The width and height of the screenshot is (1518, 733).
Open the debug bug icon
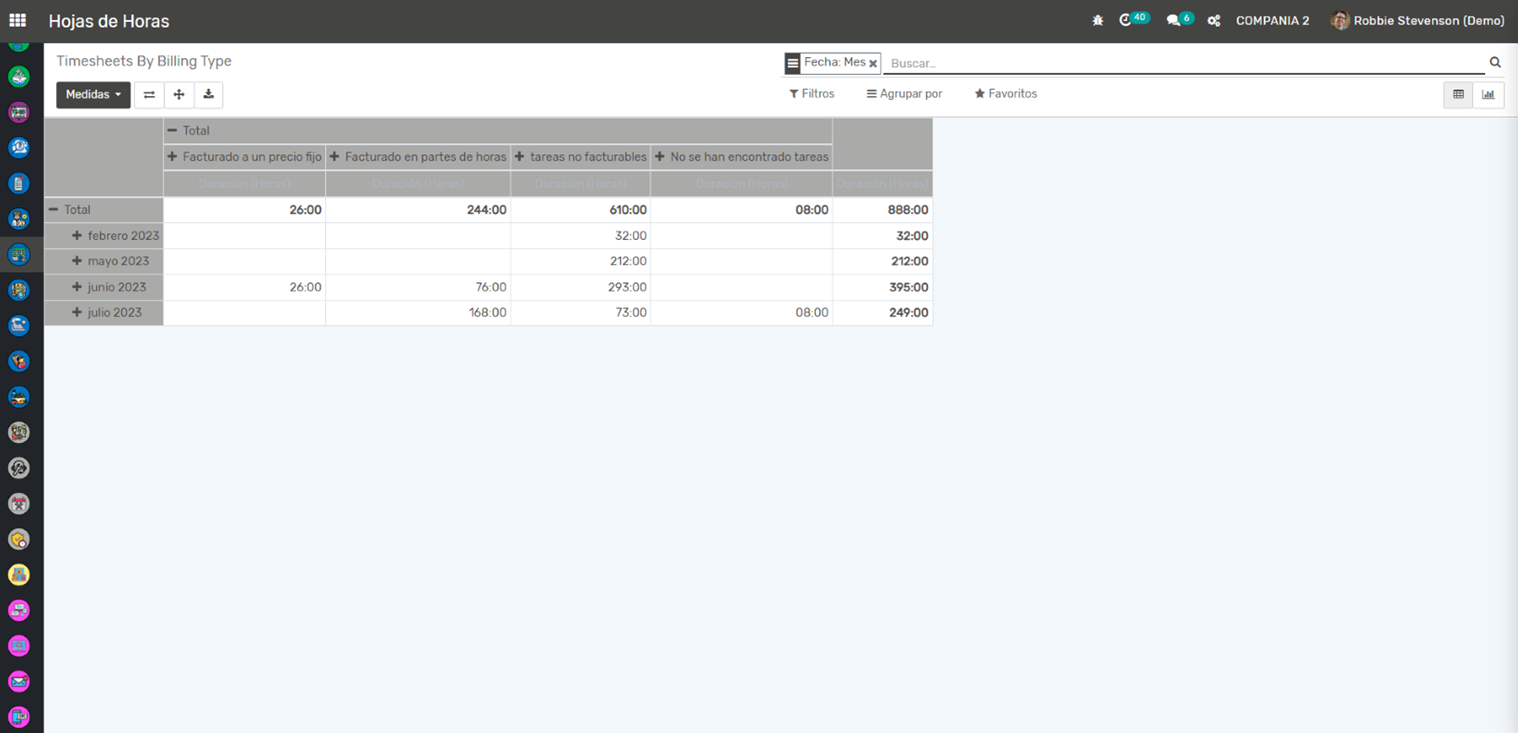[x=1097, y=21]
